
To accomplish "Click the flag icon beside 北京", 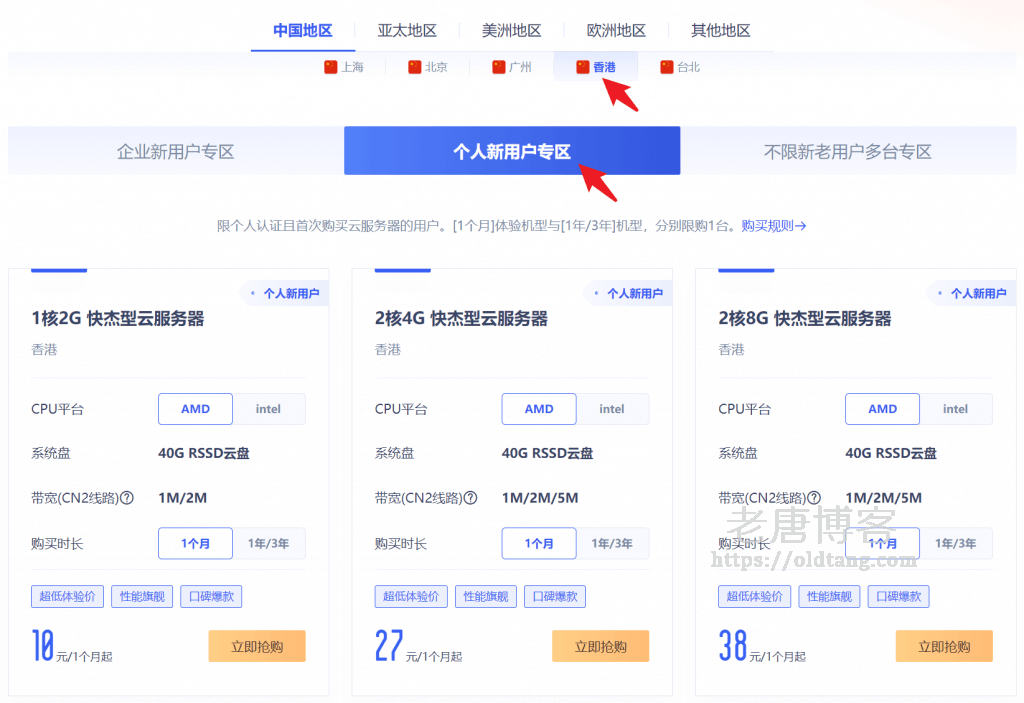I will point(413,67).
